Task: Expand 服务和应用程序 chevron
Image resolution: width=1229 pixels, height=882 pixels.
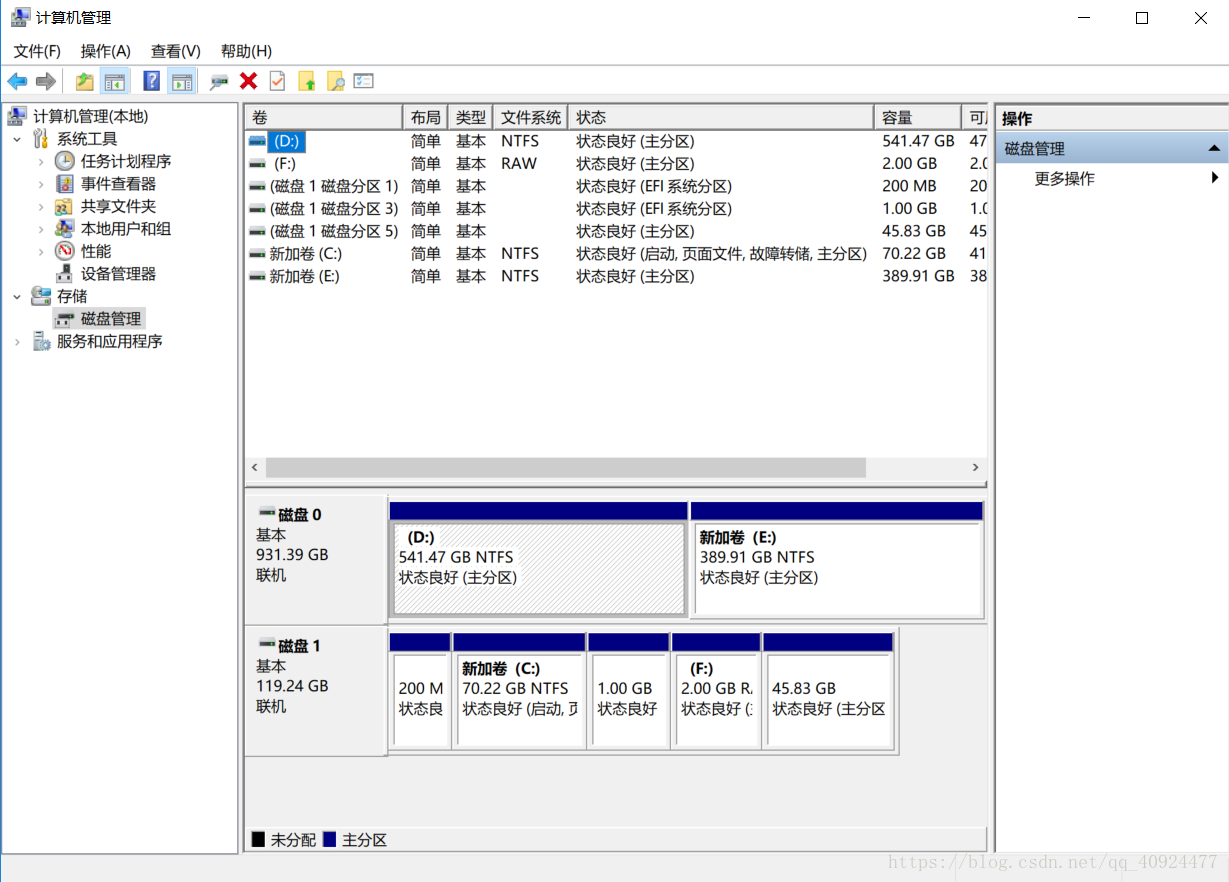Action: [x=17, y=341]
